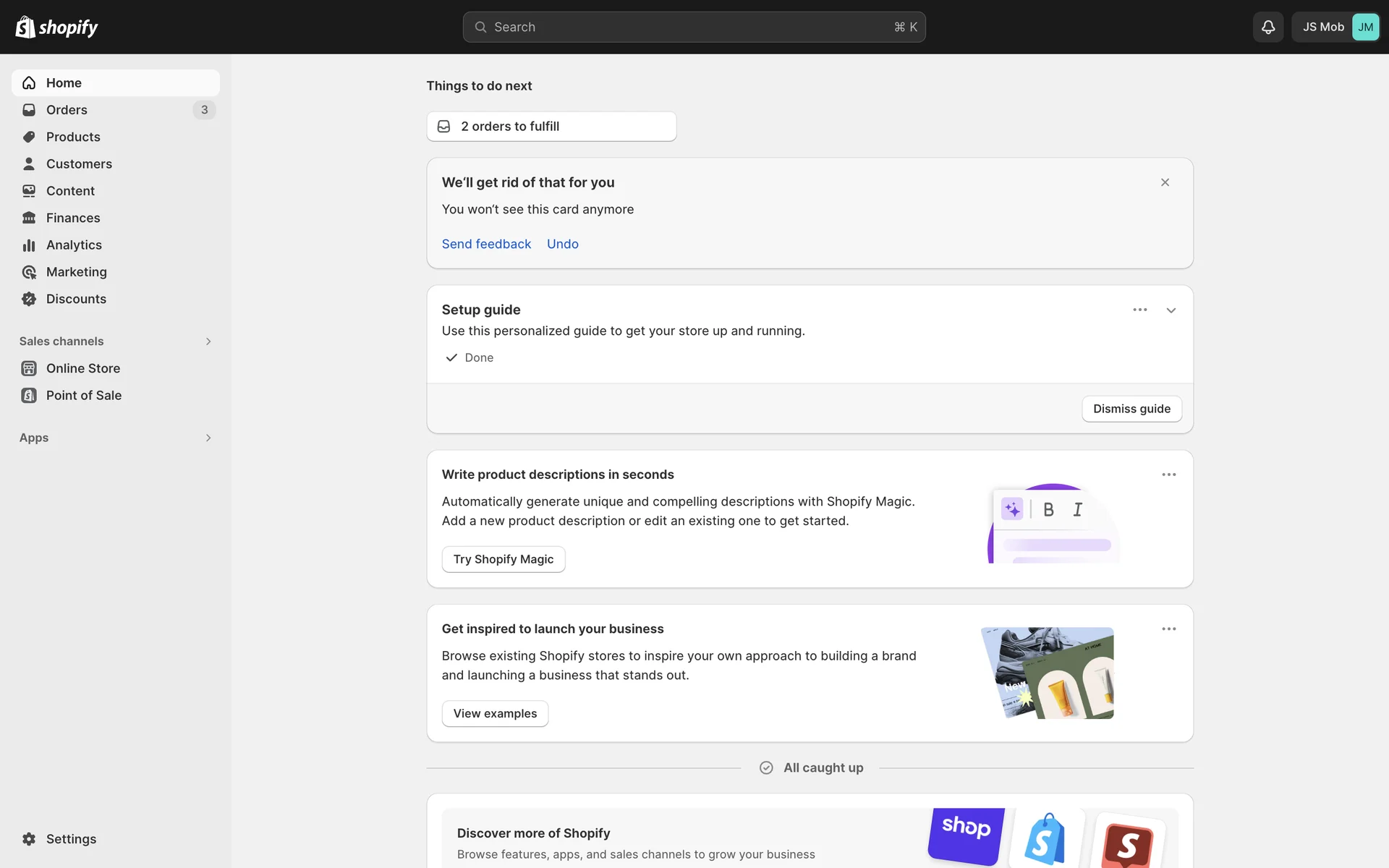Viewport: 1389px width, 868px height.
Task: Click the Shopify logo in the header
Action: [56, 27]
